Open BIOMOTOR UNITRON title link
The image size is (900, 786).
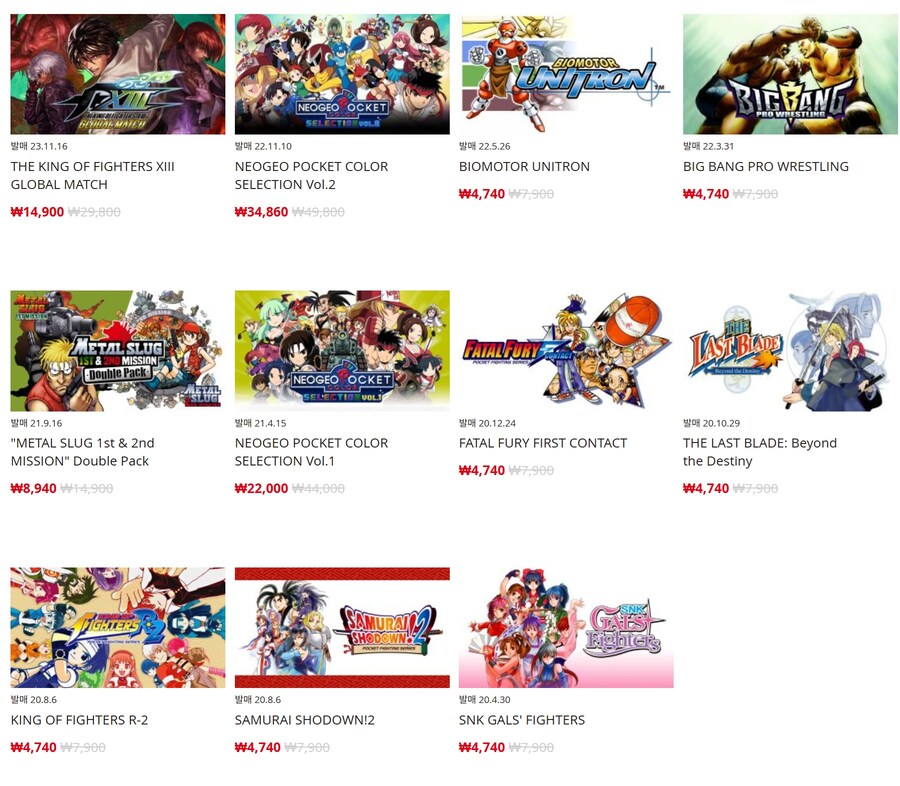point(524,167)
